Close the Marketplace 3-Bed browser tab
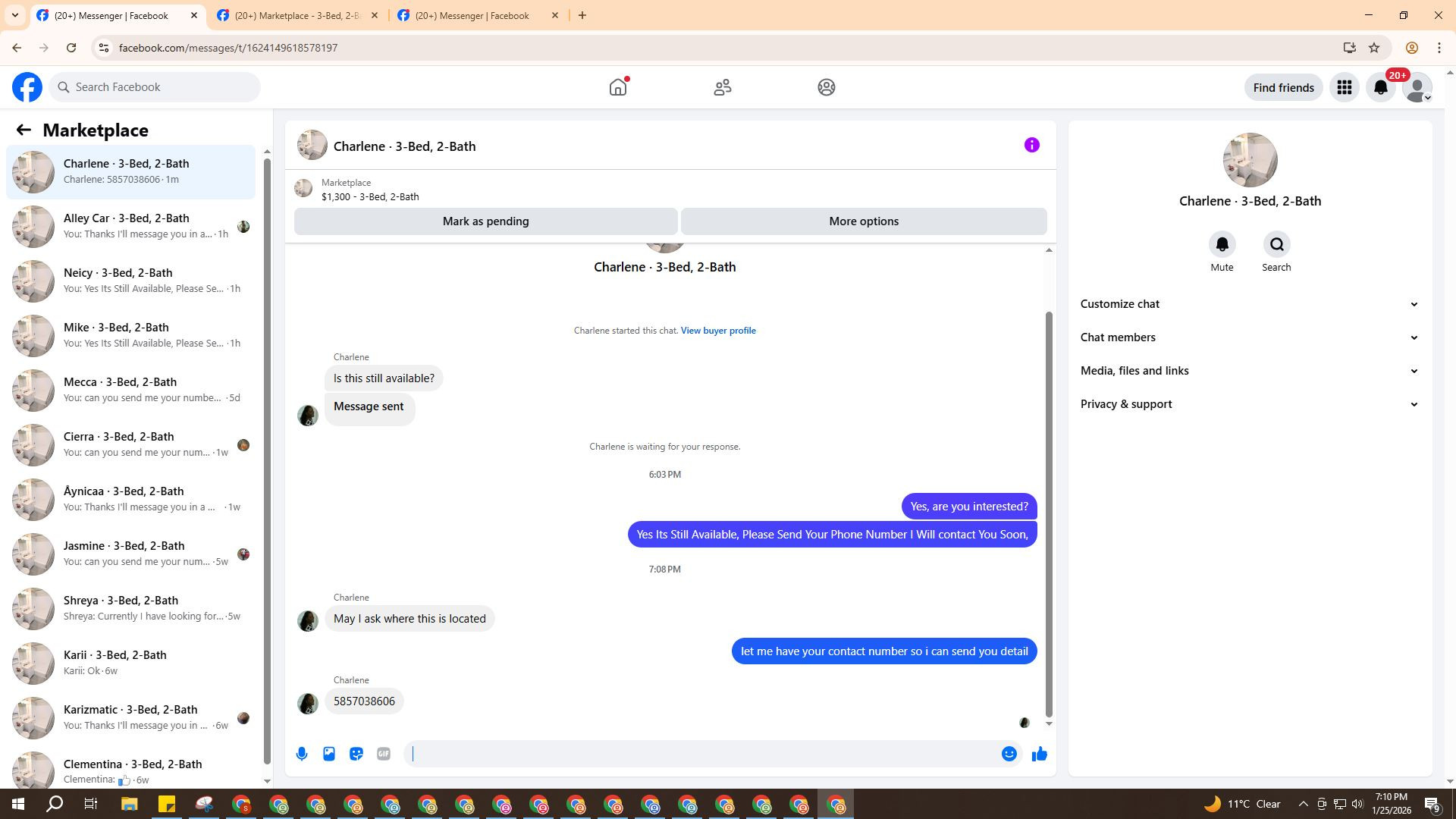 click(x=375, y=15)
